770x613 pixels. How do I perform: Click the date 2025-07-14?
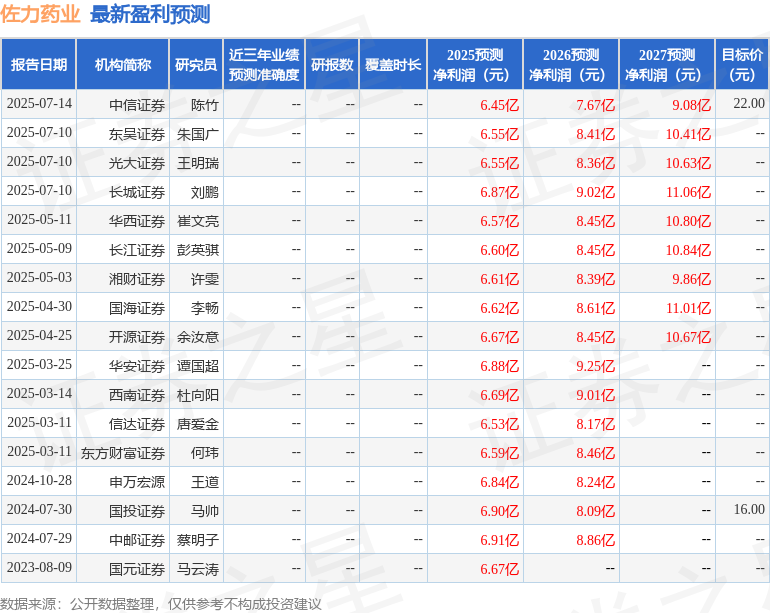[x=39, y=104]
